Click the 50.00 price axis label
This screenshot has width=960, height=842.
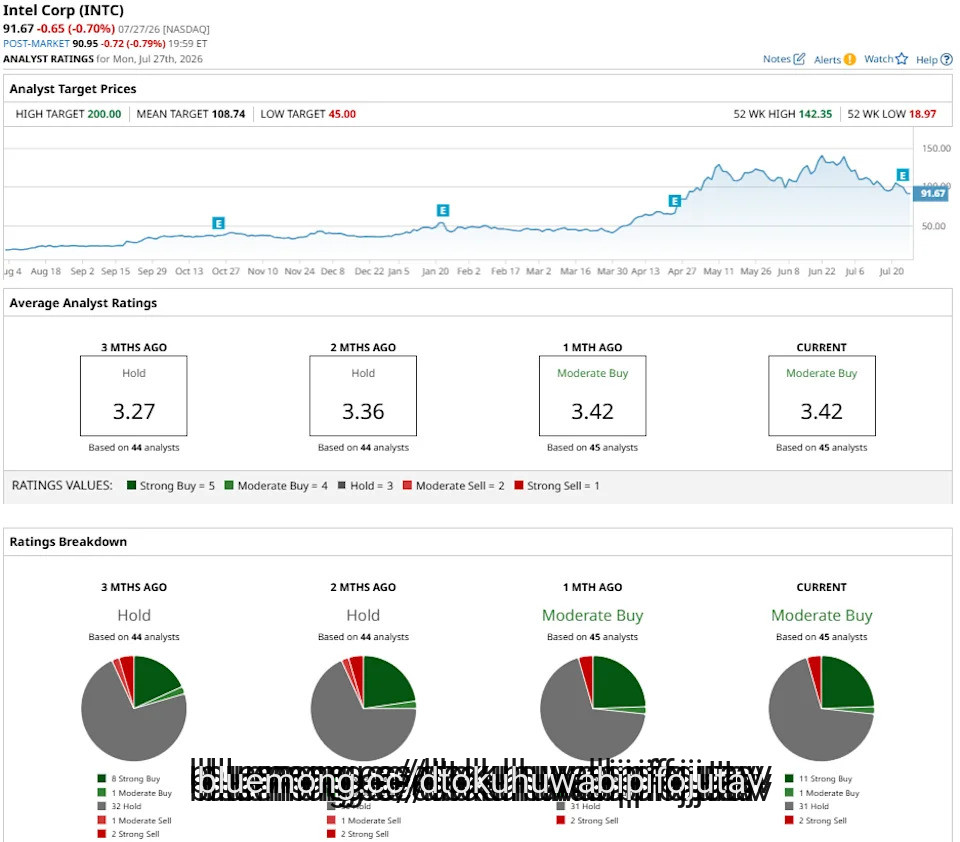[x=934, y=226]
